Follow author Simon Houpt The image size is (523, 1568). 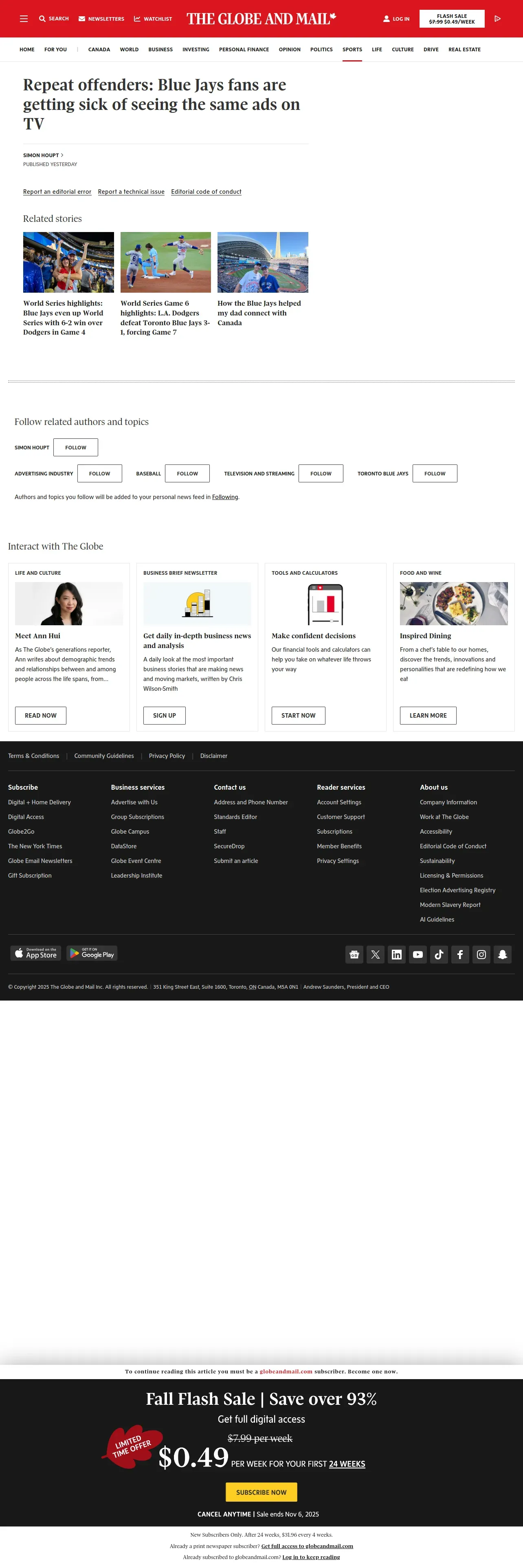tap(75, 447)
